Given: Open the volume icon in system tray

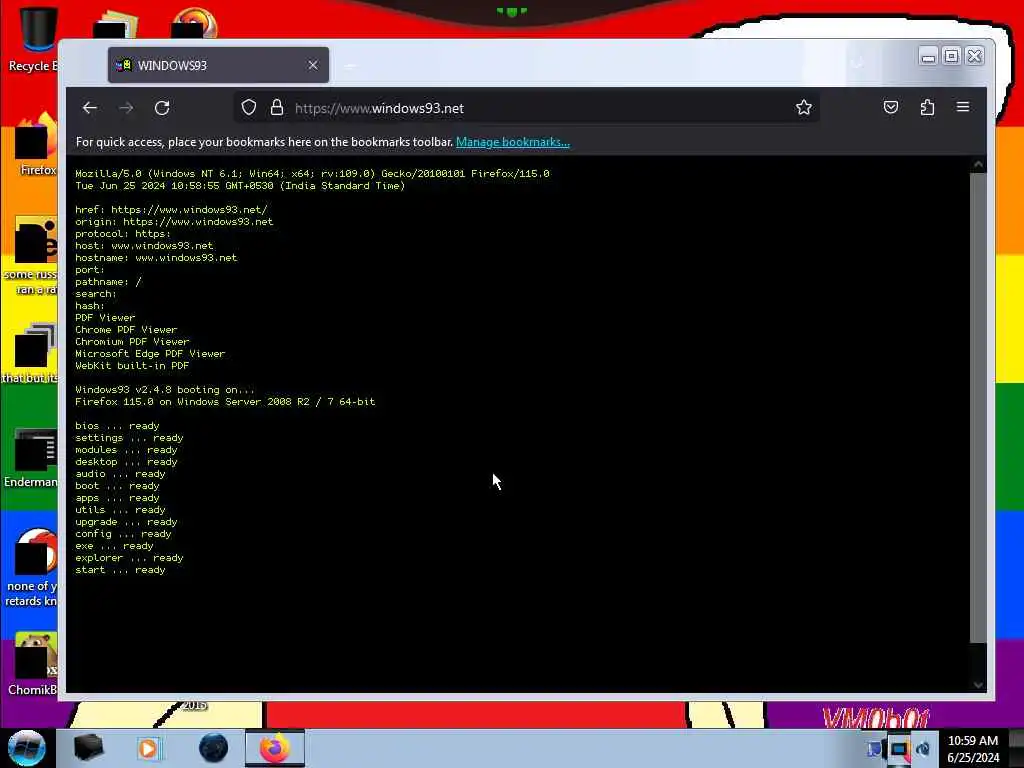Looking at the screenshot, I should (923, 749).
